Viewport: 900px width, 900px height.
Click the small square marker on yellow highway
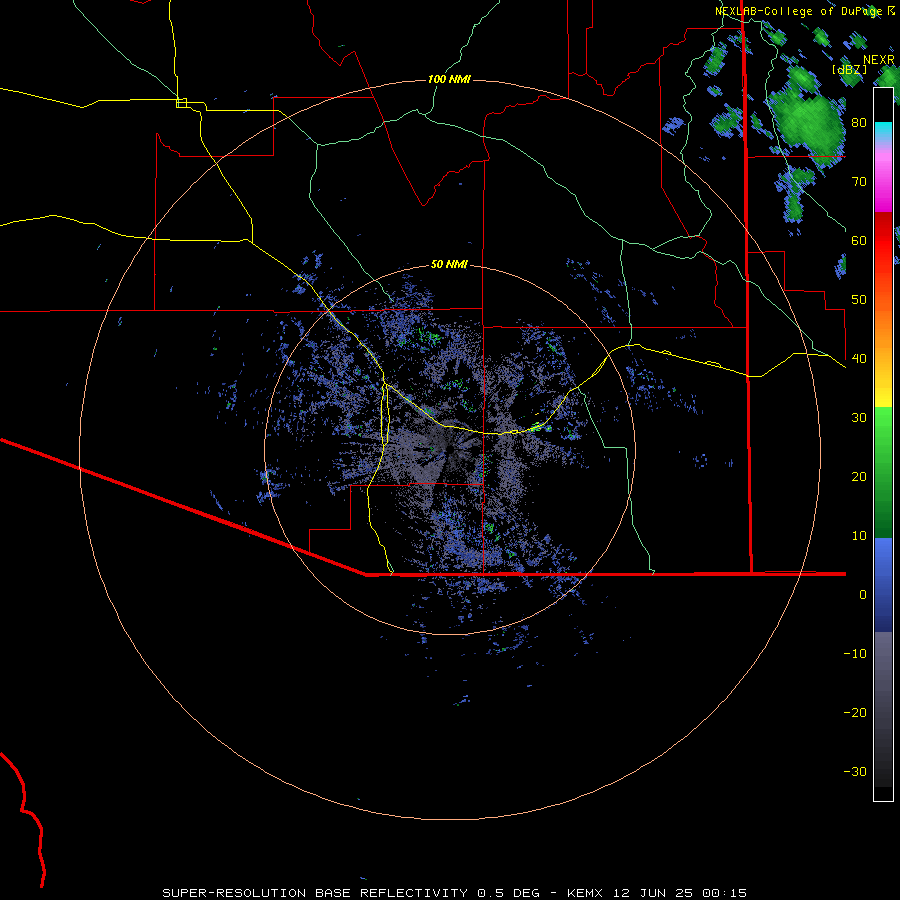(x=181, y=103)
